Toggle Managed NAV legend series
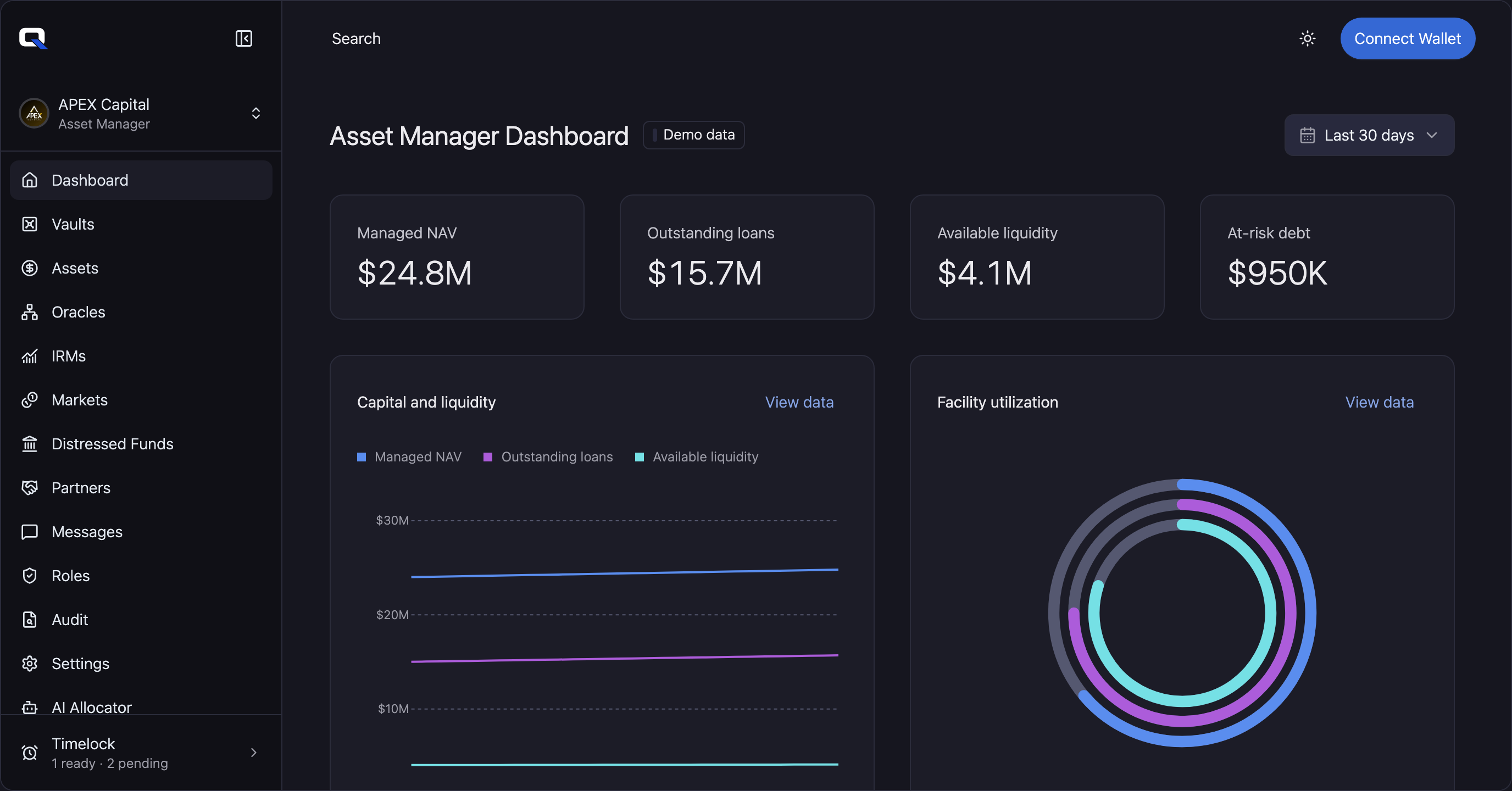 pos(409,457)
